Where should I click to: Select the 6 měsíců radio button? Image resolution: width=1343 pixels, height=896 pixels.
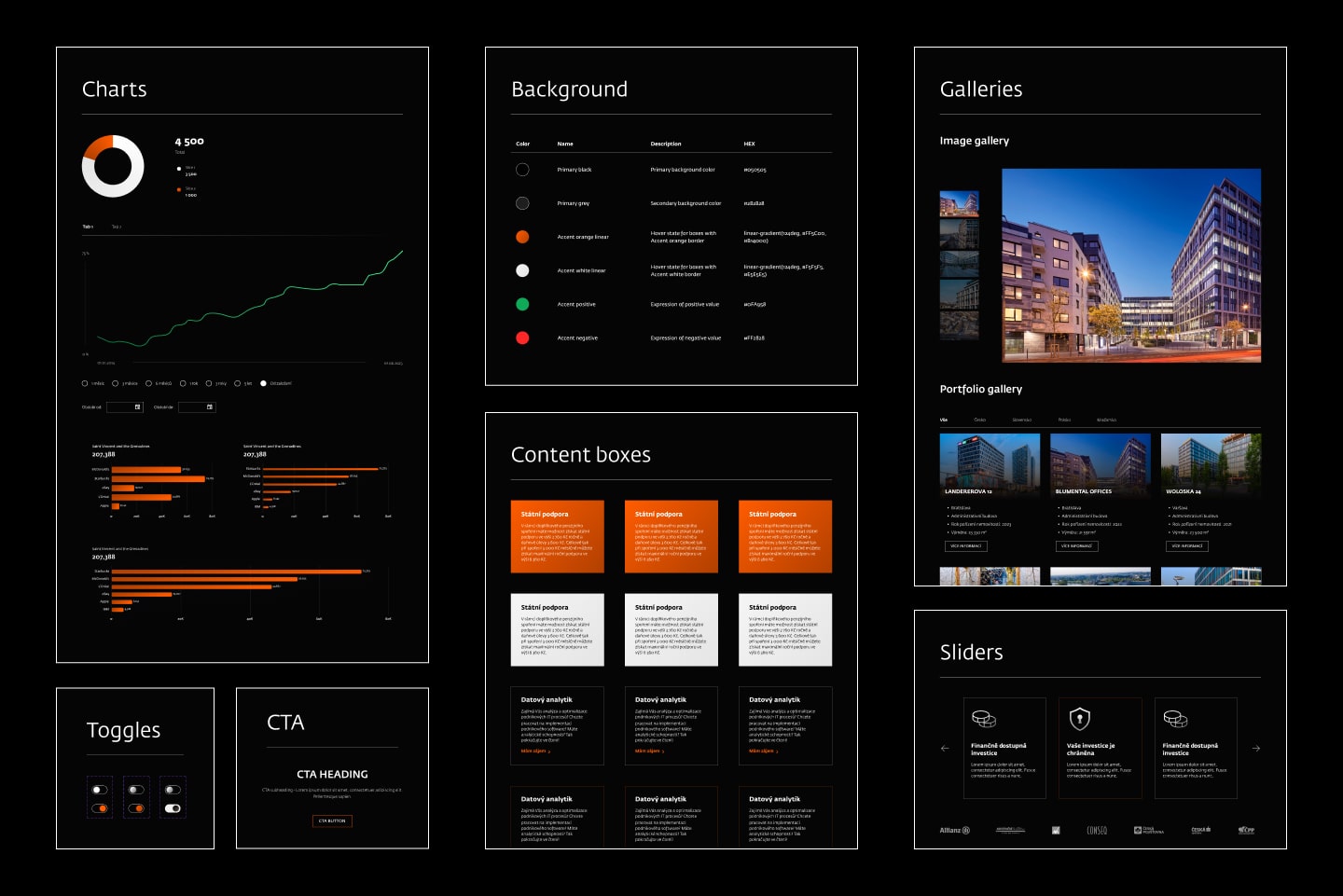[x=148, y=383]
